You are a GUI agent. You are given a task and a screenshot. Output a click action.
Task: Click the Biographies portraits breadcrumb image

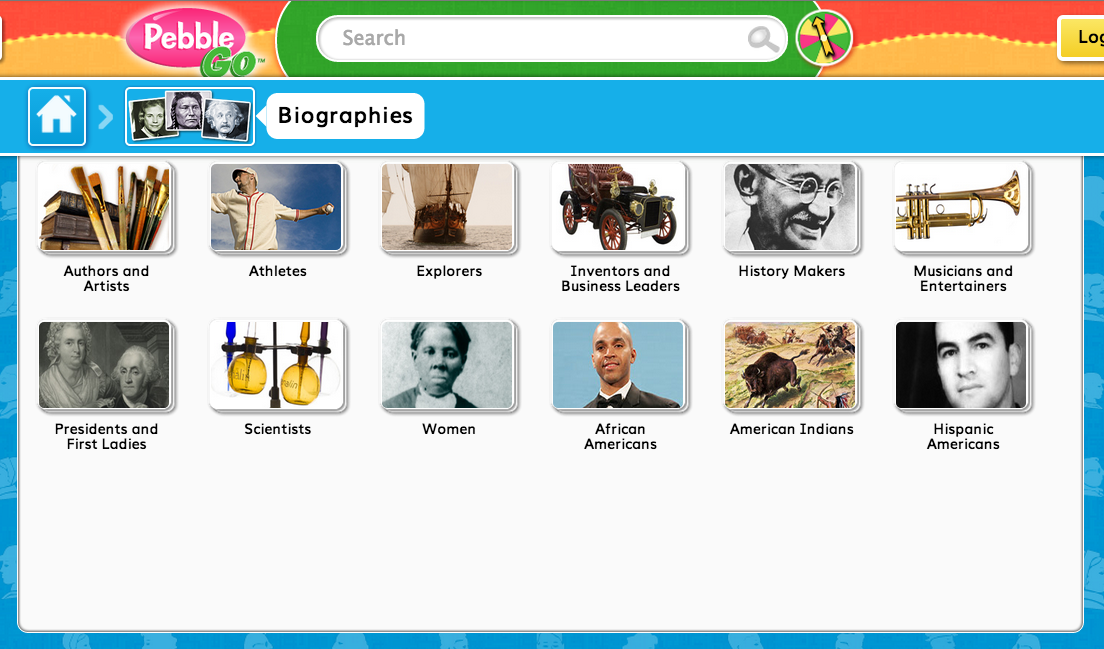point(190,116)
